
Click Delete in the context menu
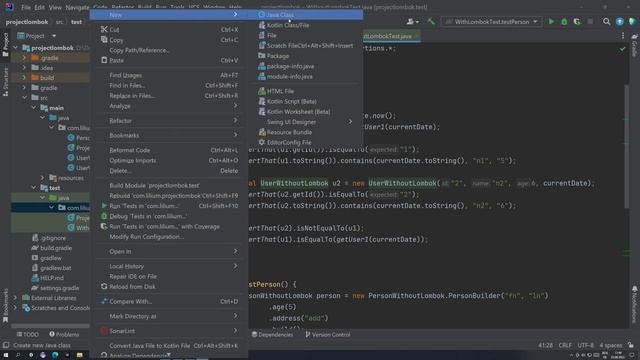tap(169, 171)
